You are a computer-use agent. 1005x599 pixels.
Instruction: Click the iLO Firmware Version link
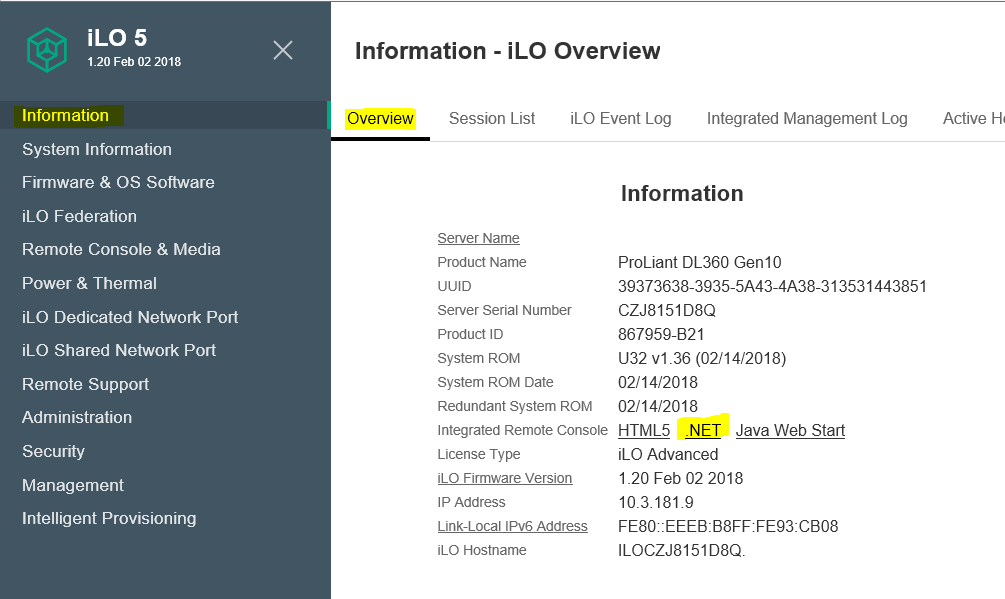pos(505,478)
